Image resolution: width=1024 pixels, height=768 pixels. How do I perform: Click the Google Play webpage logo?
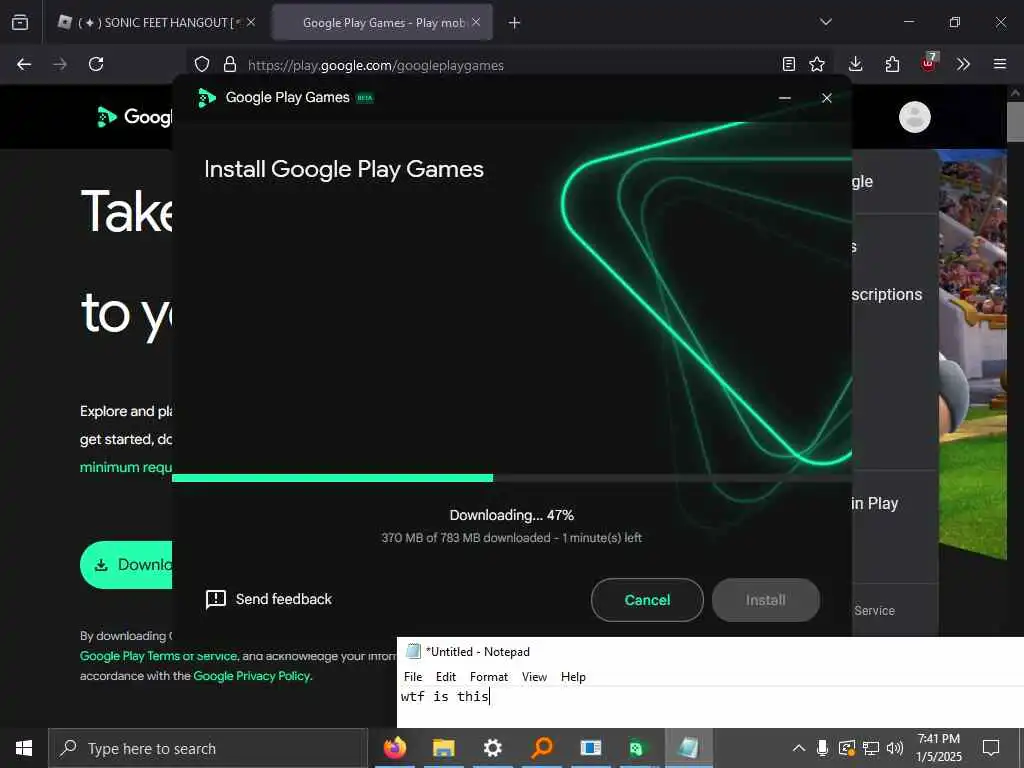(134, 117)
